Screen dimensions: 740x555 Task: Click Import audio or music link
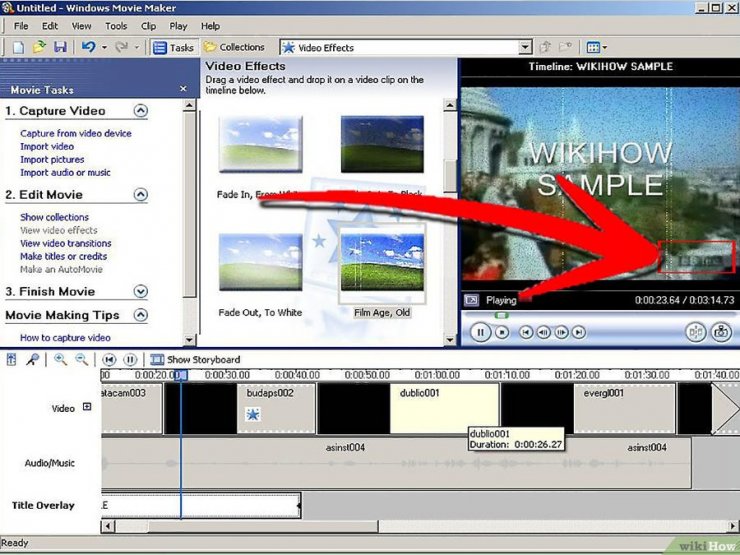point(65,173)
